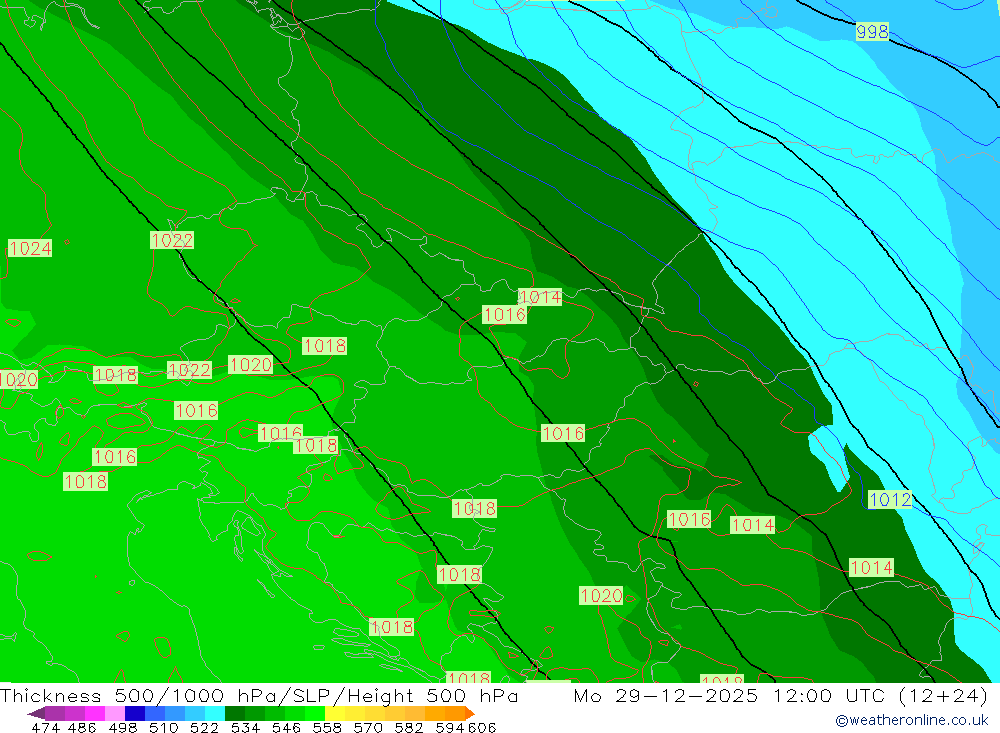Click the 522 value on the legend

204,727
